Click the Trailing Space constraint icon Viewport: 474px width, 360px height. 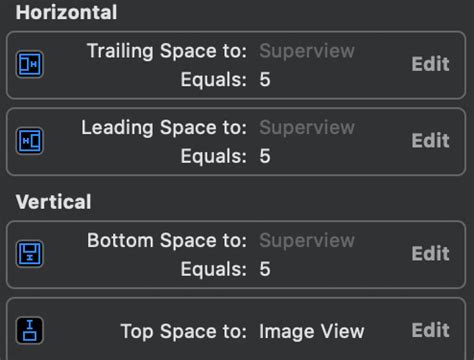click(x=30, y=64)
